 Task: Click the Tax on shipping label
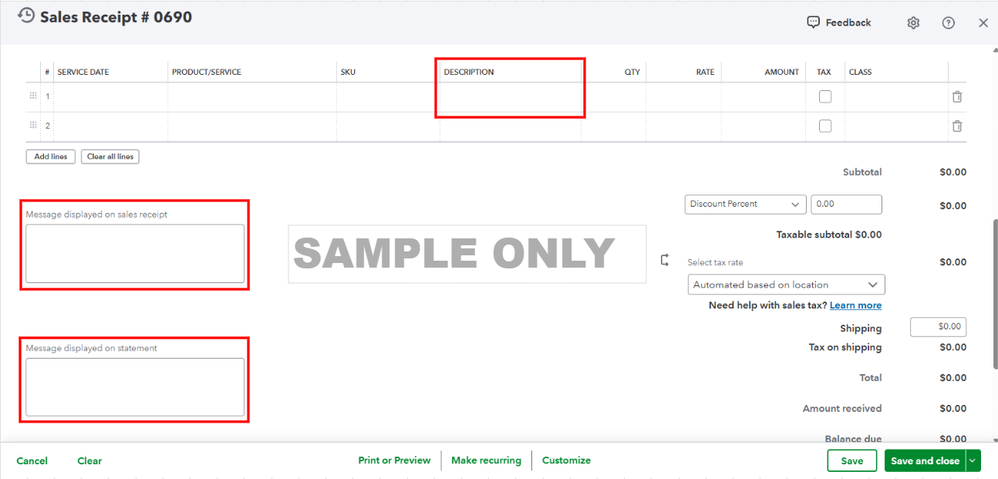pyautogui.click(x=845, y=347)
